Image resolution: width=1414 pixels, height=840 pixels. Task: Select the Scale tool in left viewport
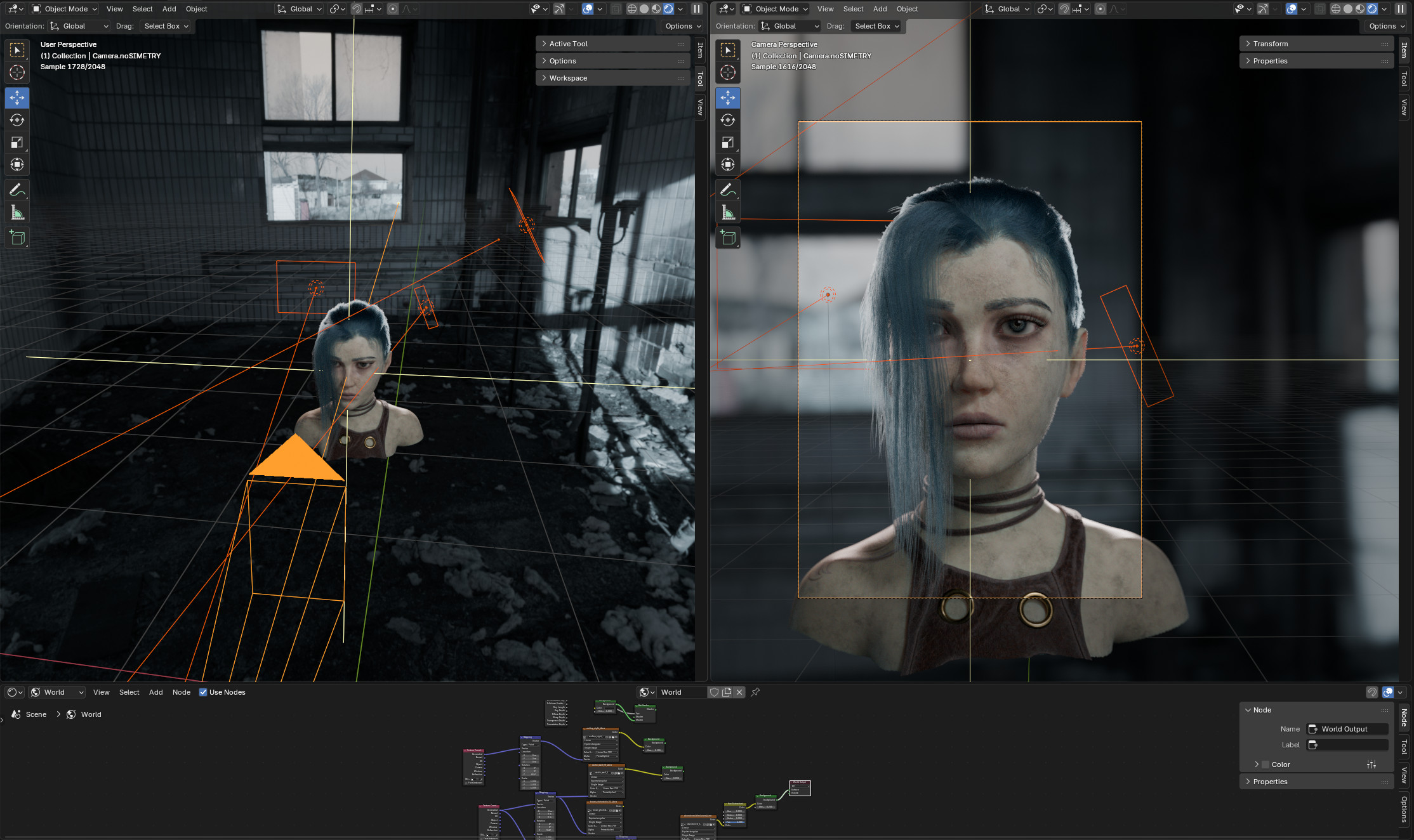pos(17,143)
